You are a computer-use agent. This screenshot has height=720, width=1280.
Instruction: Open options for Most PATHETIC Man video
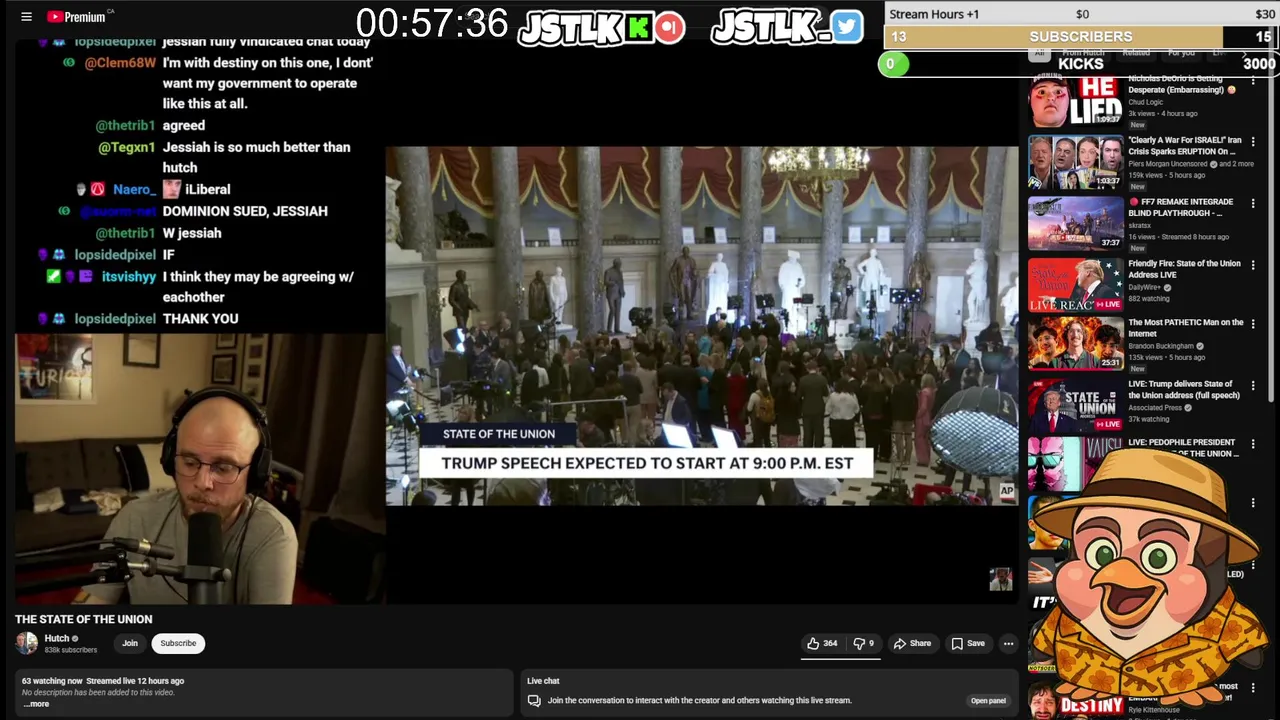[x=1253, y=324]
